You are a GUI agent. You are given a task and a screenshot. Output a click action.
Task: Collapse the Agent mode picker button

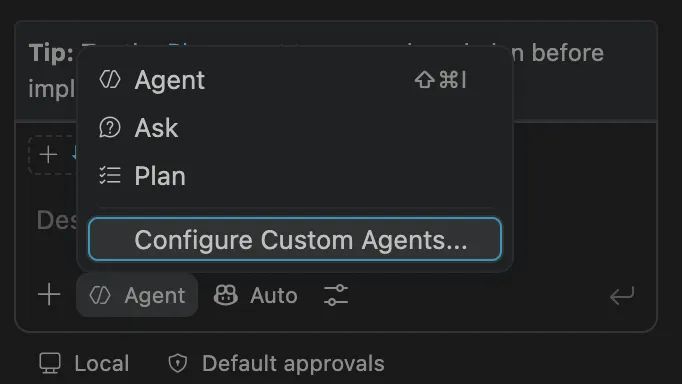click(x=137, y=295)
